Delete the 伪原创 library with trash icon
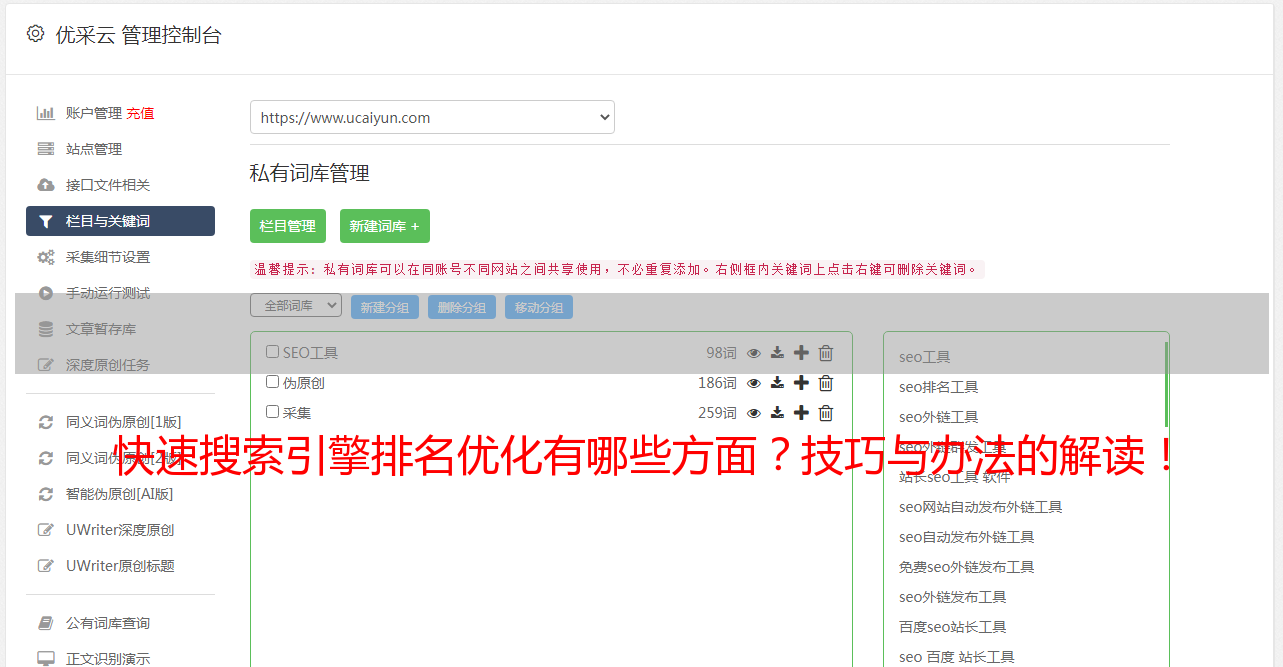The width and height of the screenshot is (1283, 667). point(826,383)
